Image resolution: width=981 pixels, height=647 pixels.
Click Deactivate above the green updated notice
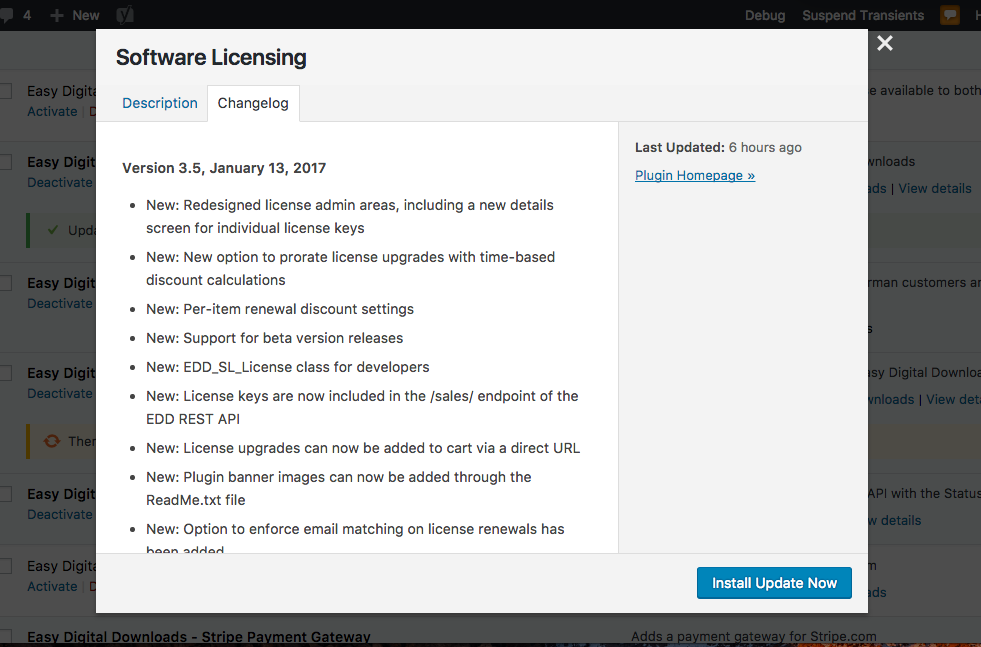click(x=59, y=182)
